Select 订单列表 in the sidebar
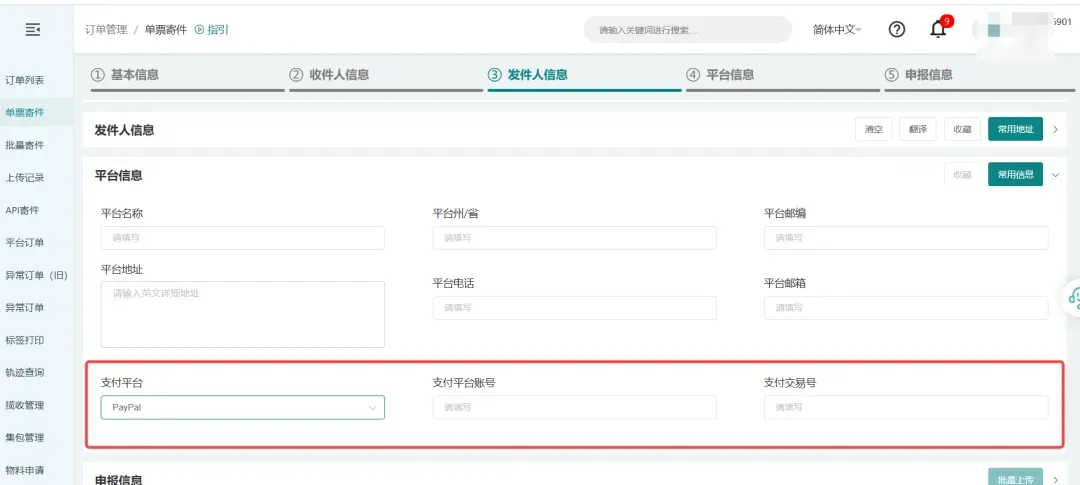This screenshot has height=485, width=1080. point(25,80)
